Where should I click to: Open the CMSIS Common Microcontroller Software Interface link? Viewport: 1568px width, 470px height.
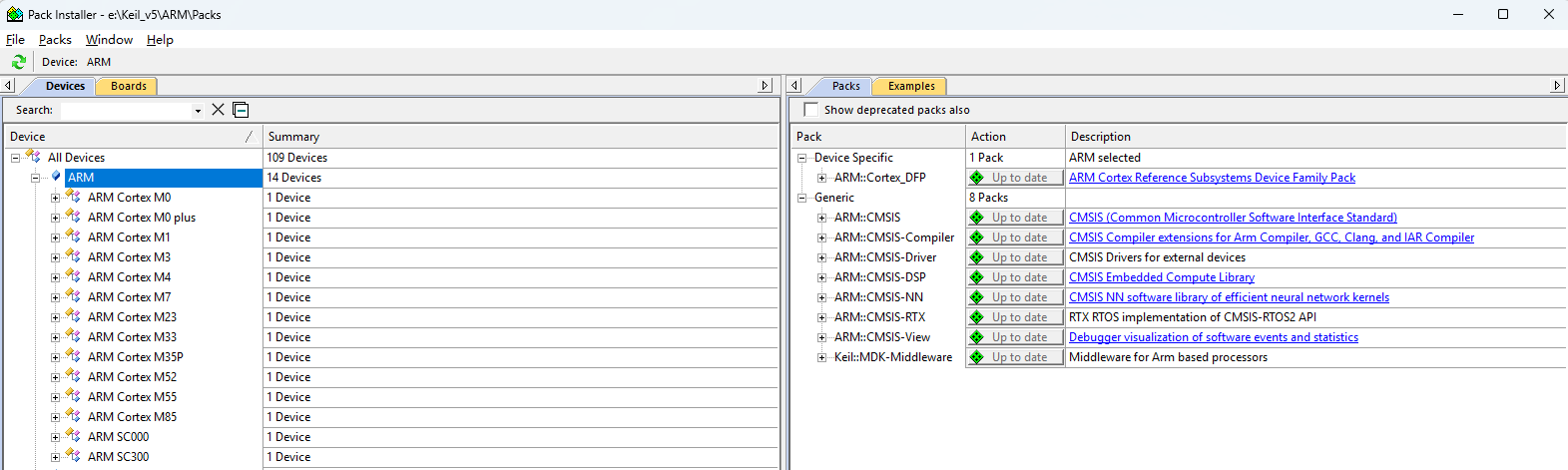click(1233, 218)
